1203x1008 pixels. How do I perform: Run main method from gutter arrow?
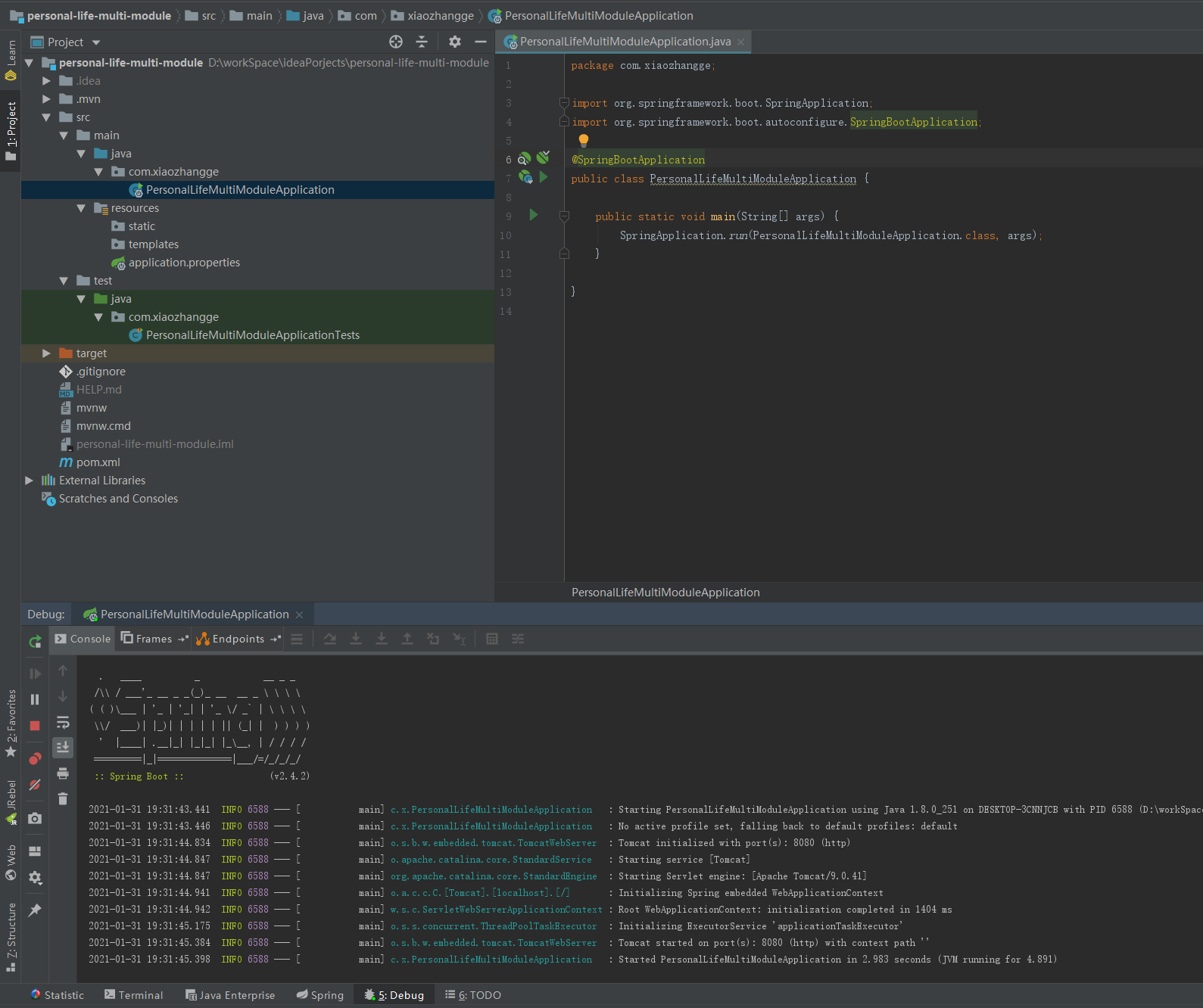point(534,216)
